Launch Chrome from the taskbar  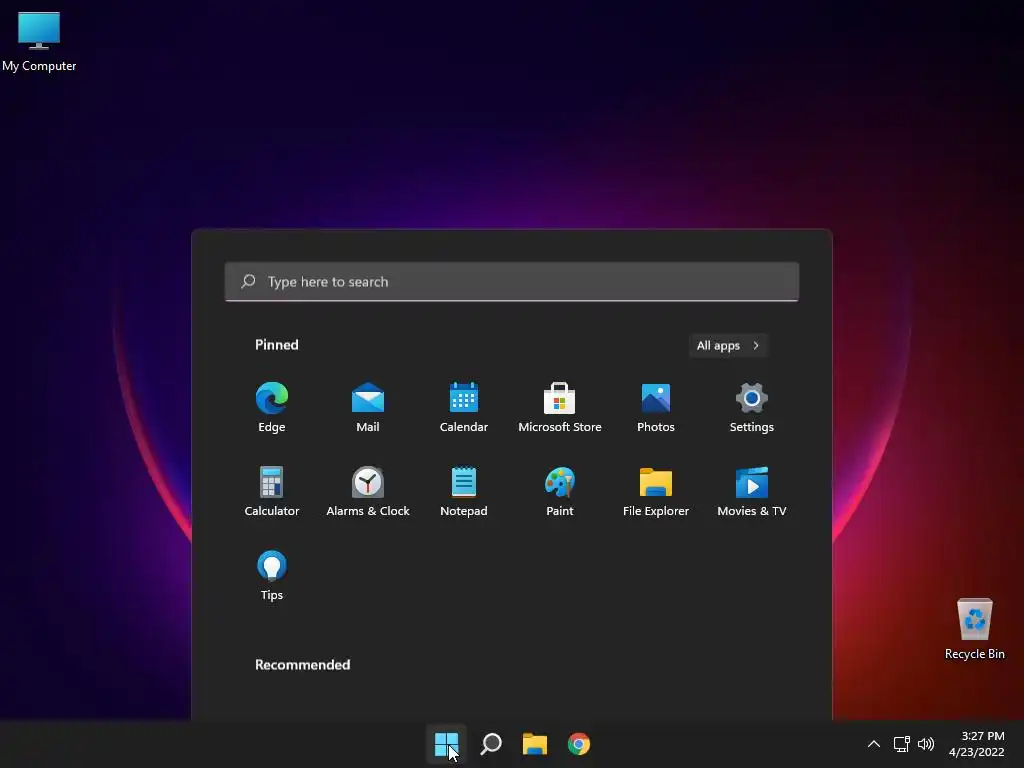(579, 744)
